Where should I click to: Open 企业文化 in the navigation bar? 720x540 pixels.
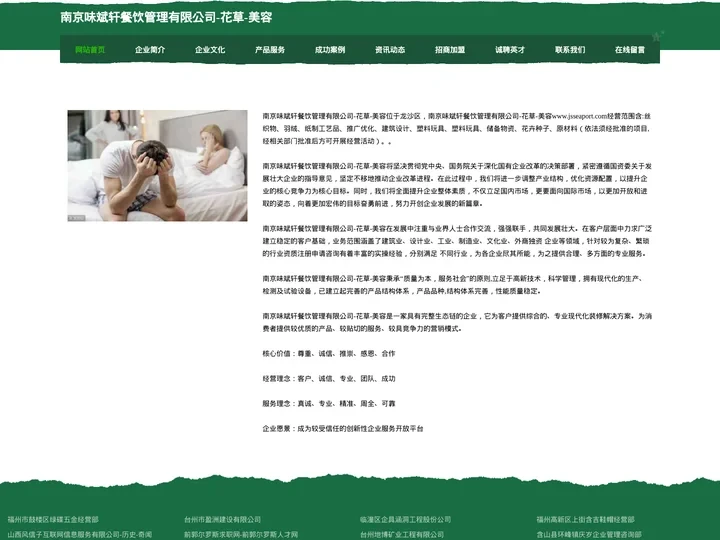210,50
